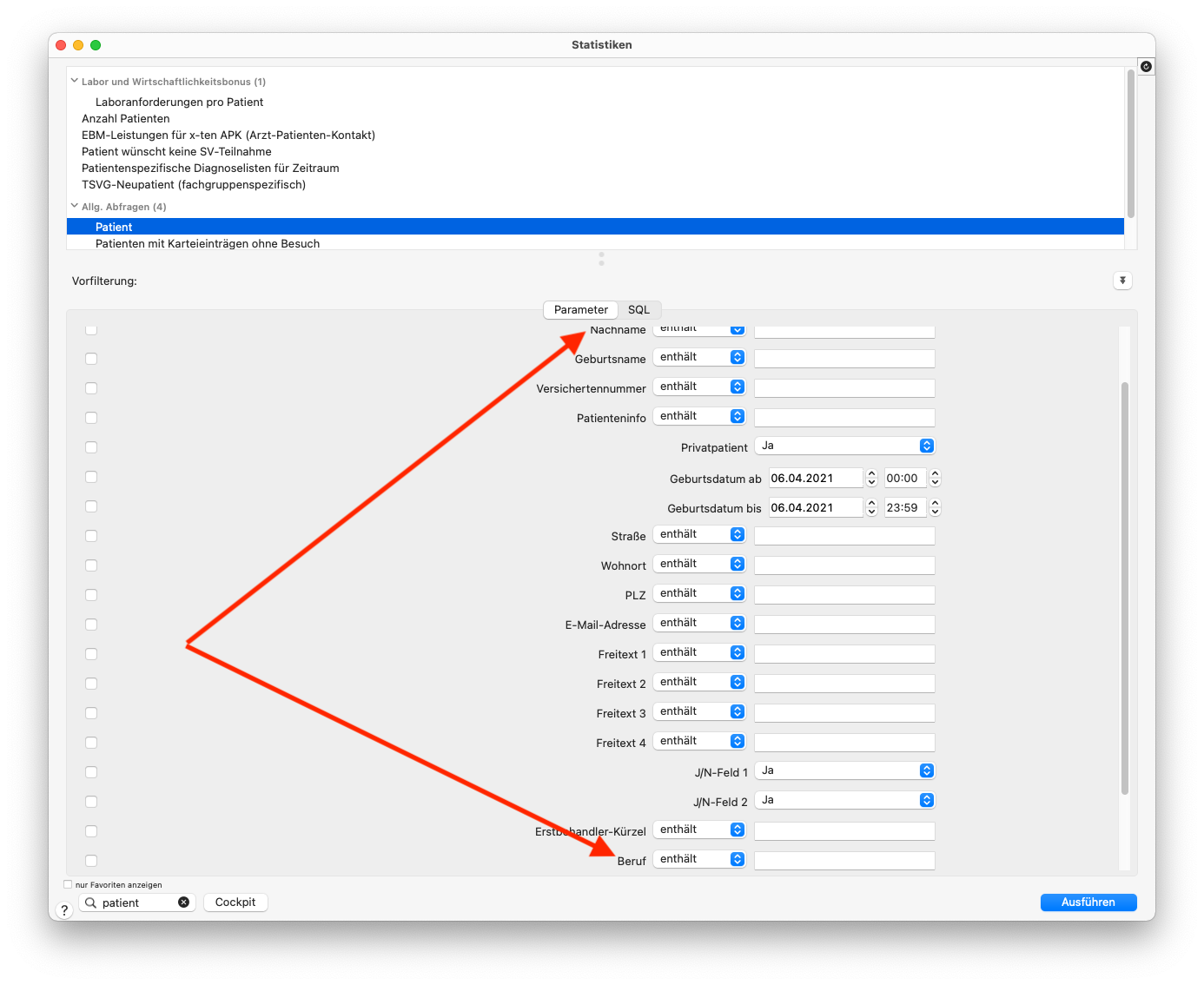This screenshot has width=1204, height=985.
Task: Open Freitext 4 enthält dropdown
Action: 699,741
